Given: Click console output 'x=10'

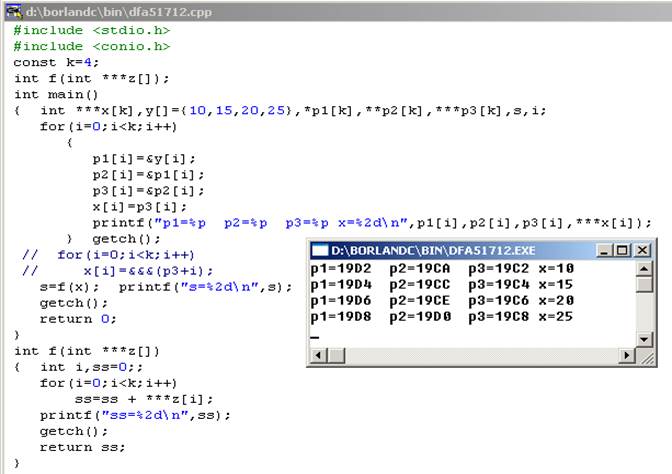Looking at the screenshot, I should pyautogui.click(x=556, y=269).
